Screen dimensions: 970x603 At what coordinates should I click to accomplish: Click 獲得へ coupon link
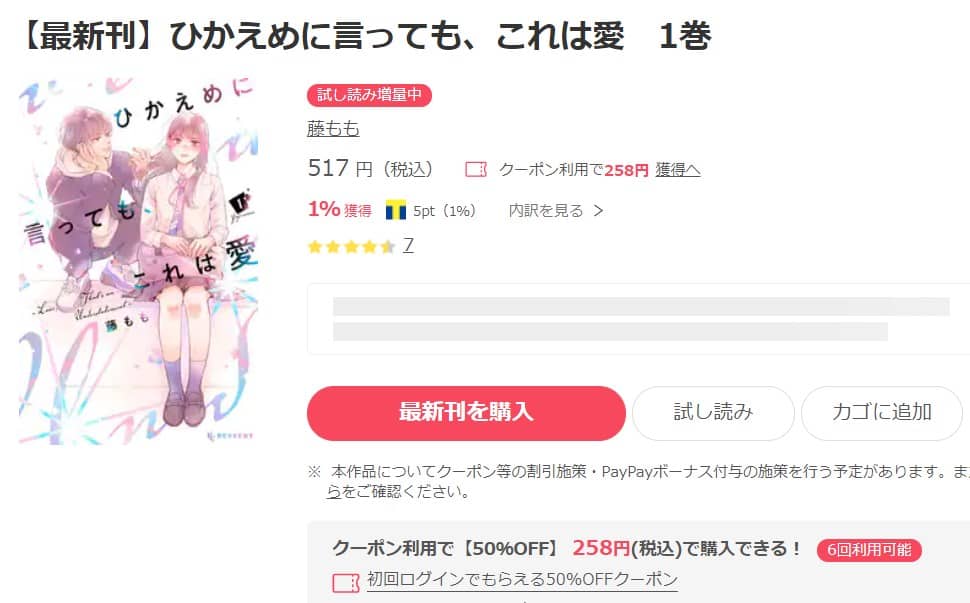(677, 169)
